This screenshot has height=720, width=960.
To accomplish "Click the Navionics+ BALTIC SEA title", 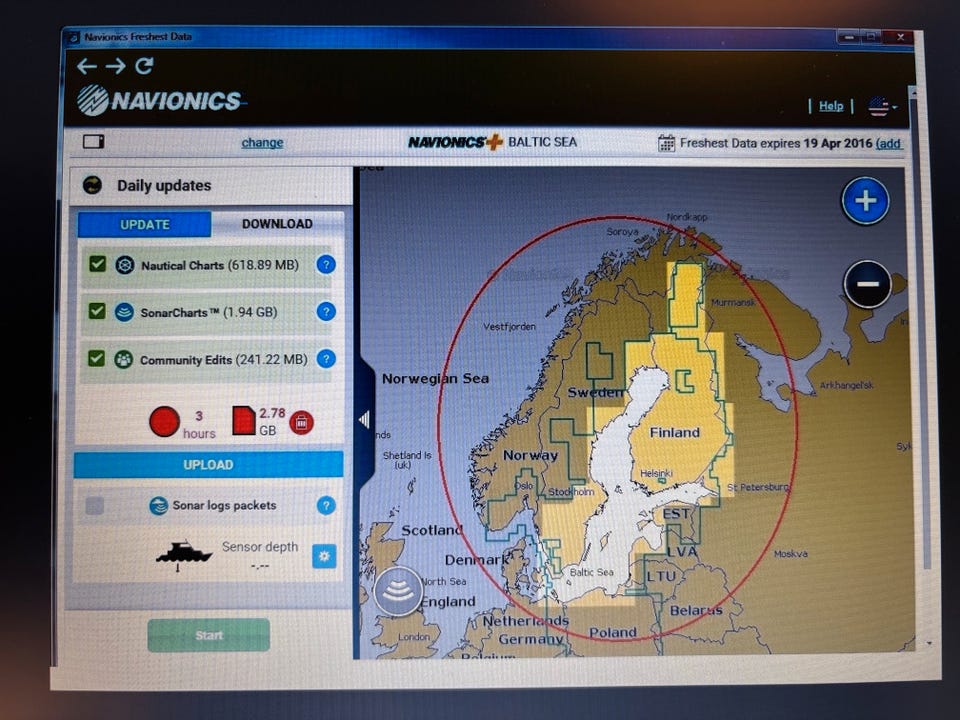I will click(493, 142).
